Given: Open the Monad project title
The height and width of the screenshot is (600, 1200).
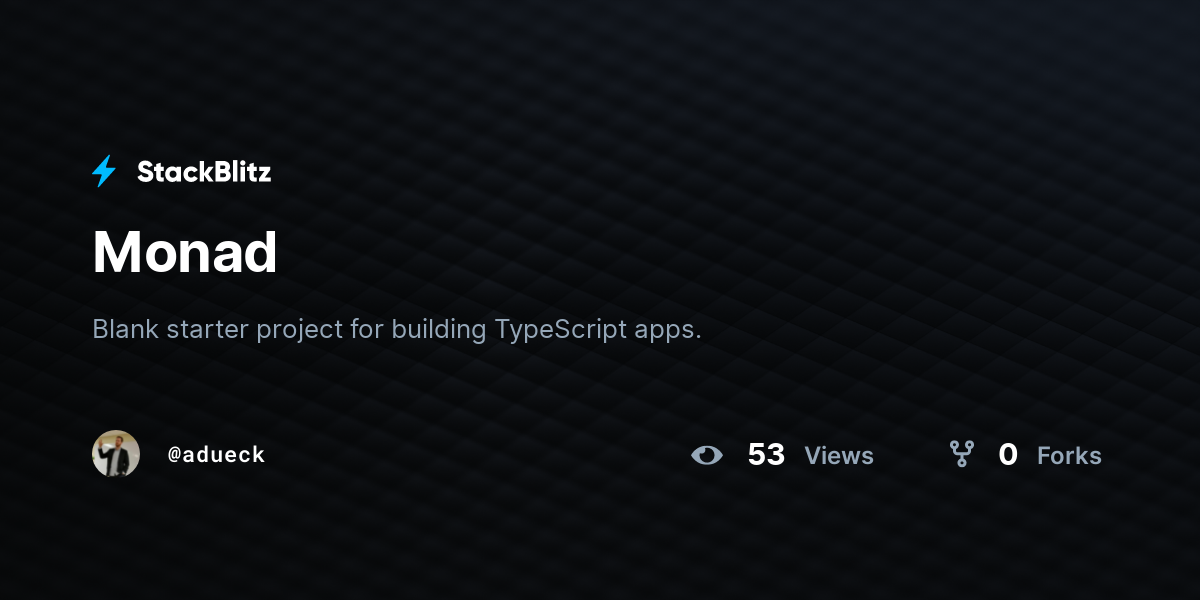Looking at the screenshot, I should coord(185,251).
